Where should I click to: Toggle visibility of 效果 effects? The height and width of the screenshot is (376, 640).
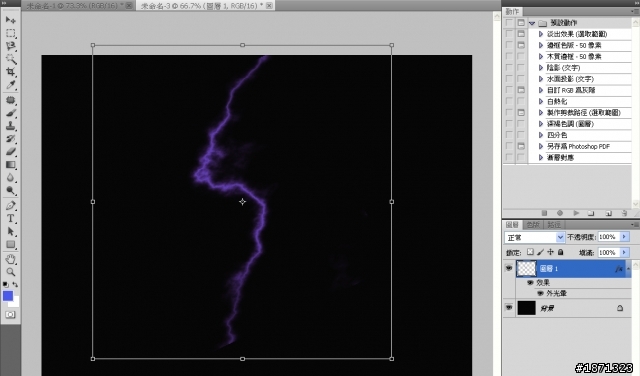530,283
